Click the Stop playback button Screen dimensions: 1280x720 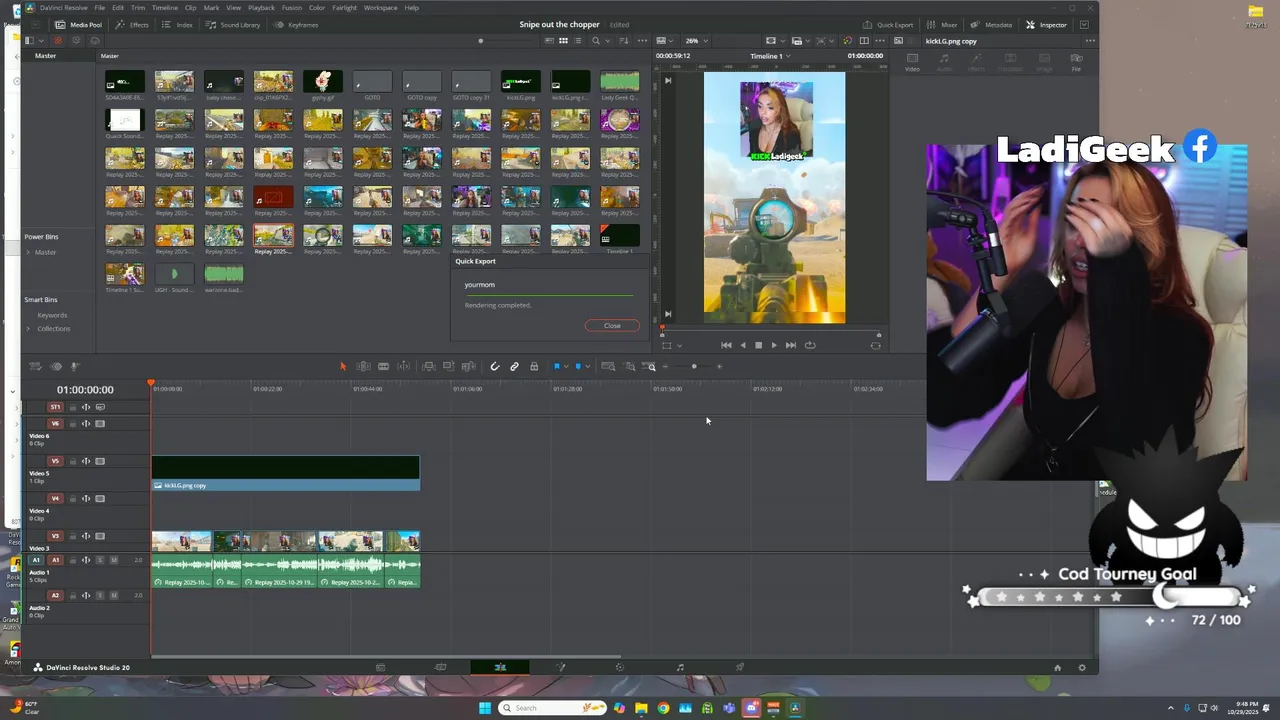758,345
